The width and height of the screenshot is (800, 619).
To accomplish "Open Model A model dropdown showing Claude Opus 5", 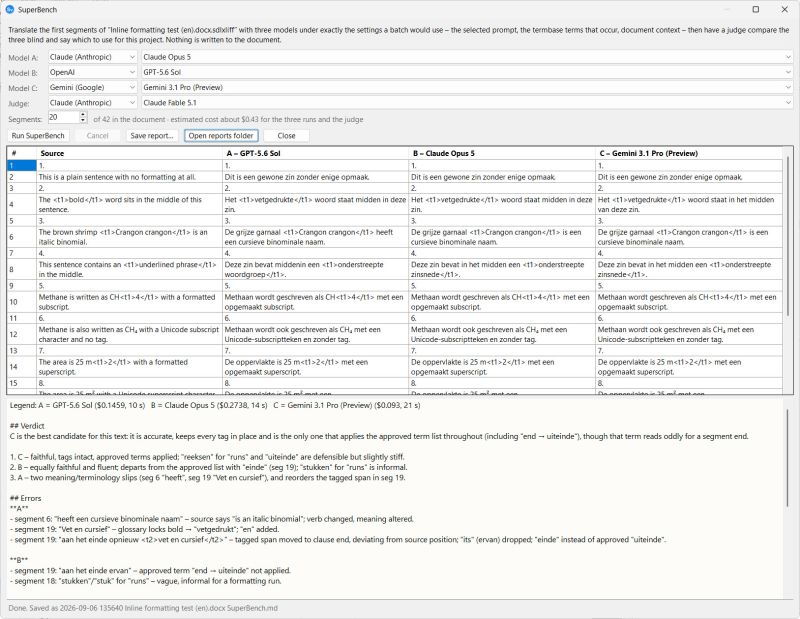I will pyautogui.click(x=467, y=57).
